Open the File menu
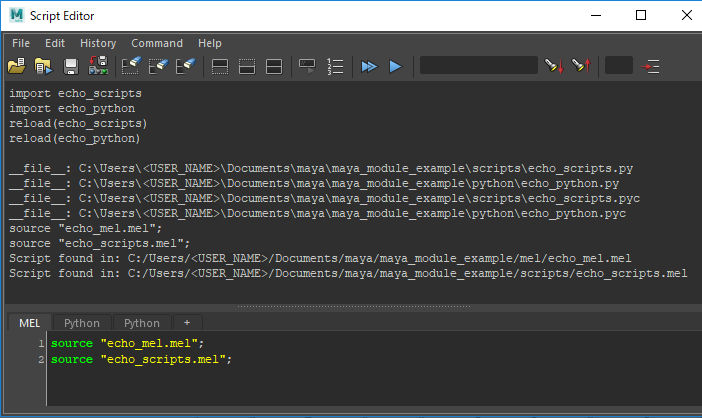 pos(21,43)
